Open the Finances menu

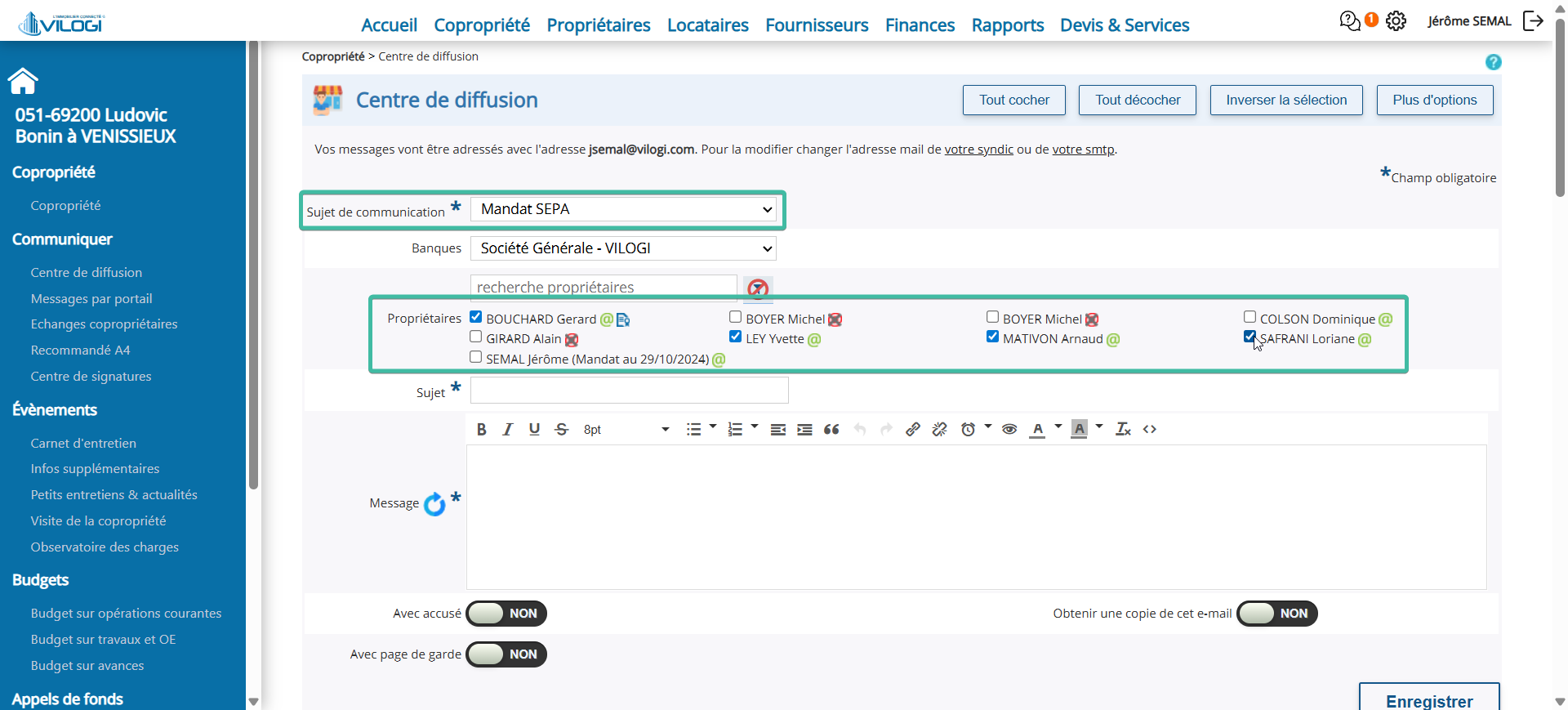920,25
